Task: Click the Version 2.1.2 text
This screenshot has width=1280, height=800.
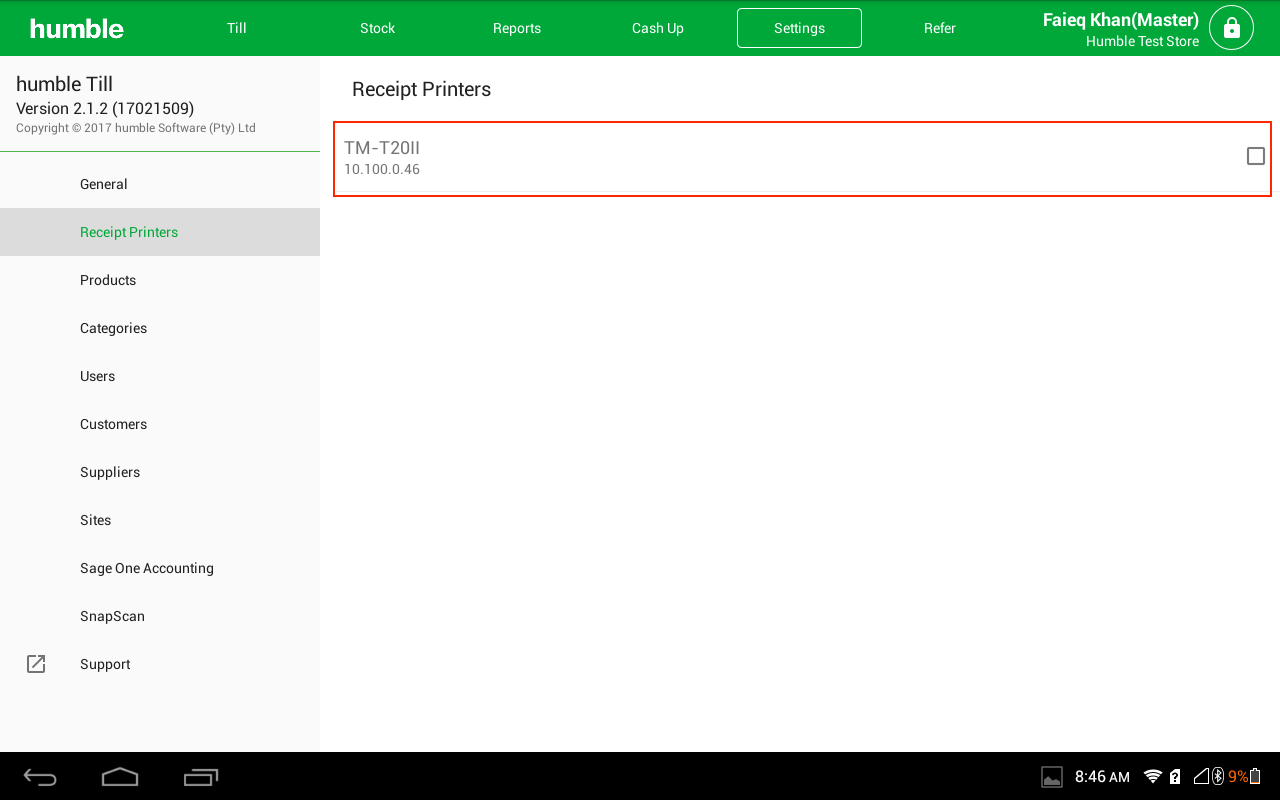Action: tap(105, 108)
